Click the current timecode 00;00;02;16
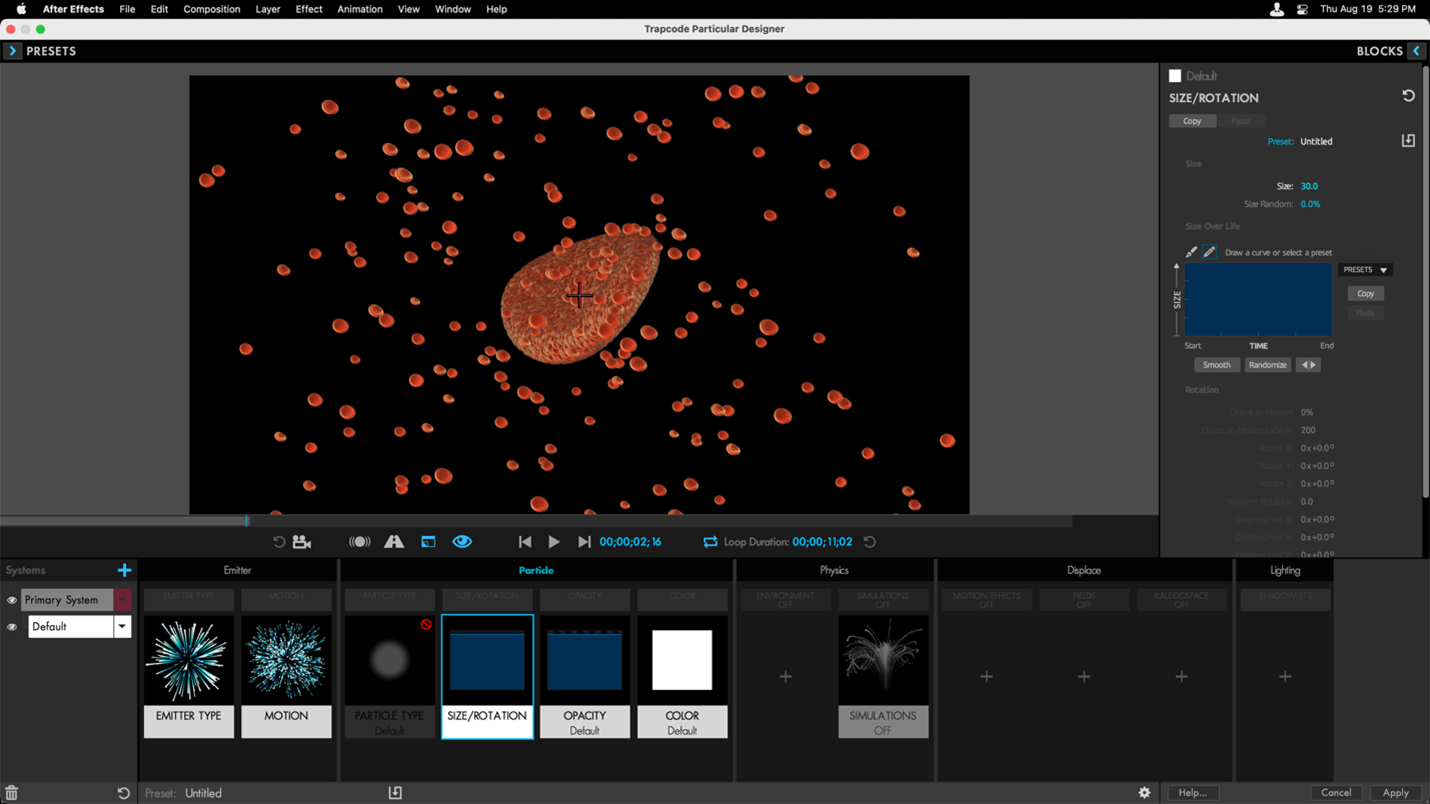1430x804 pixels. click(x=630, y=542)
